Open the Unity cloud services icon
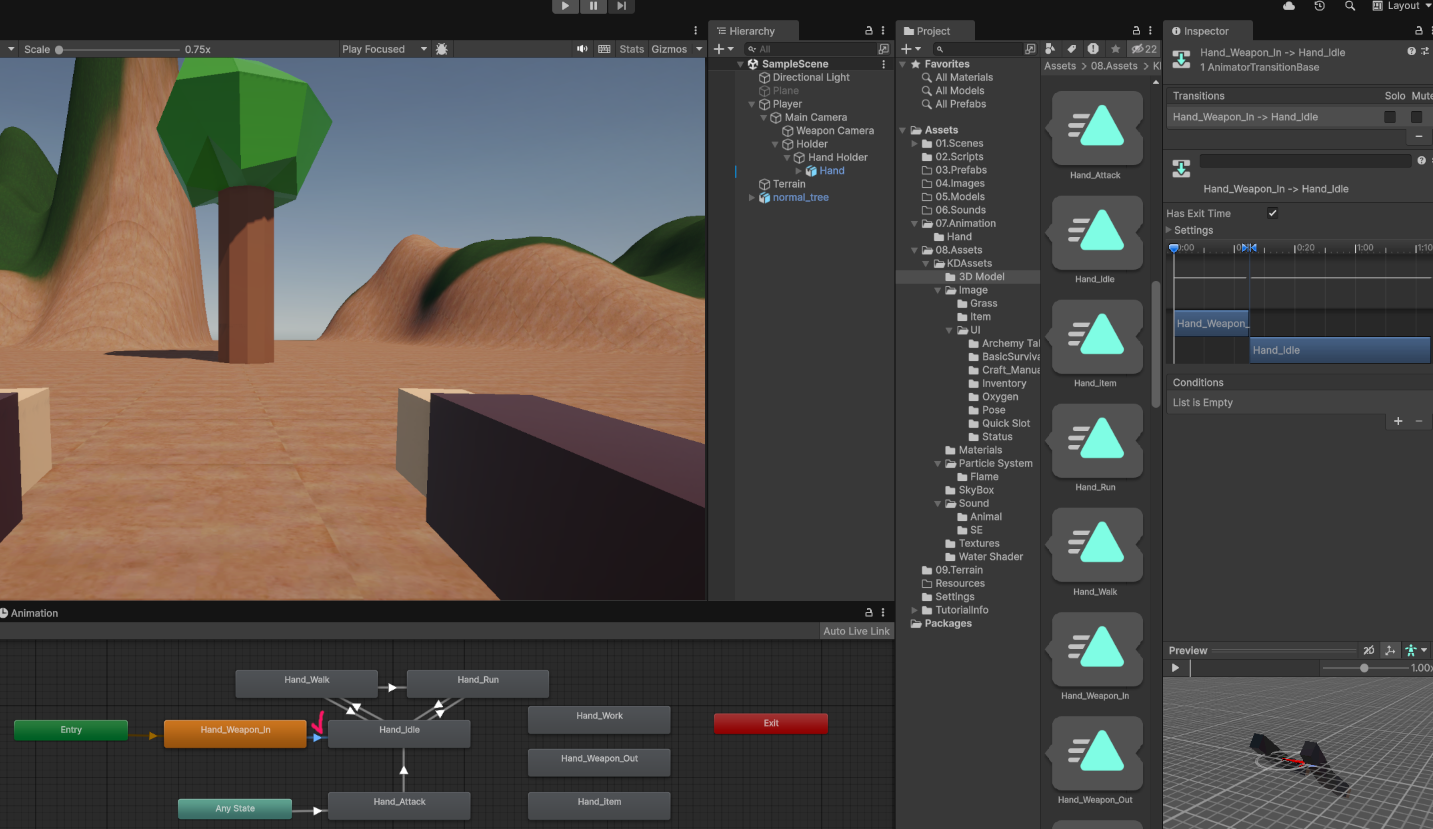The width and height of the screenshot is (1433, 829). (x=1289, y=6)
